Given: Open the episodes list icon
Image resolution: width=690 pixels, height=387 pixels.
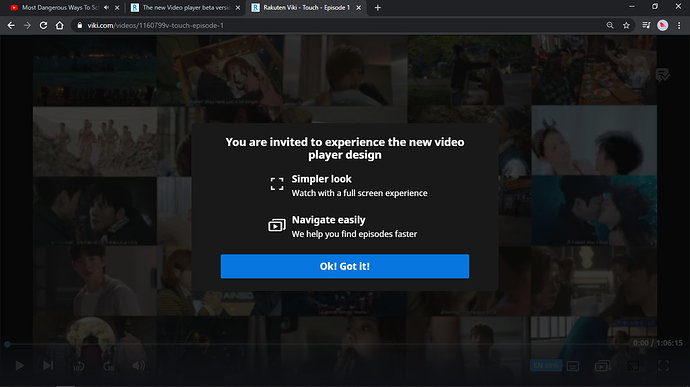Looking at the screenshot, I should coord(602,366).
